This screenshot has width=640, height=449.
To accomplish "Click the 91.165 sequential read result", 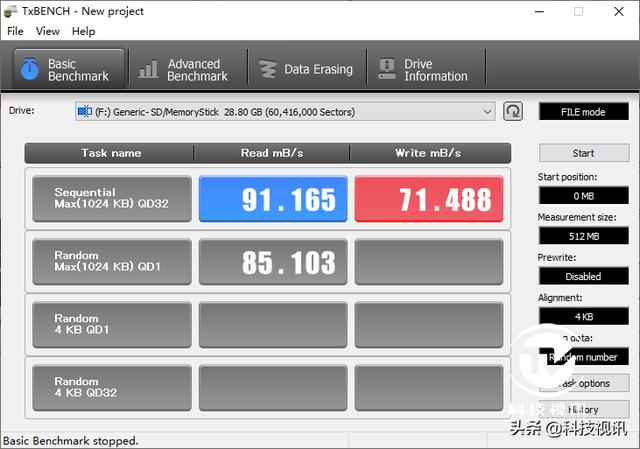I will (273, 199).
